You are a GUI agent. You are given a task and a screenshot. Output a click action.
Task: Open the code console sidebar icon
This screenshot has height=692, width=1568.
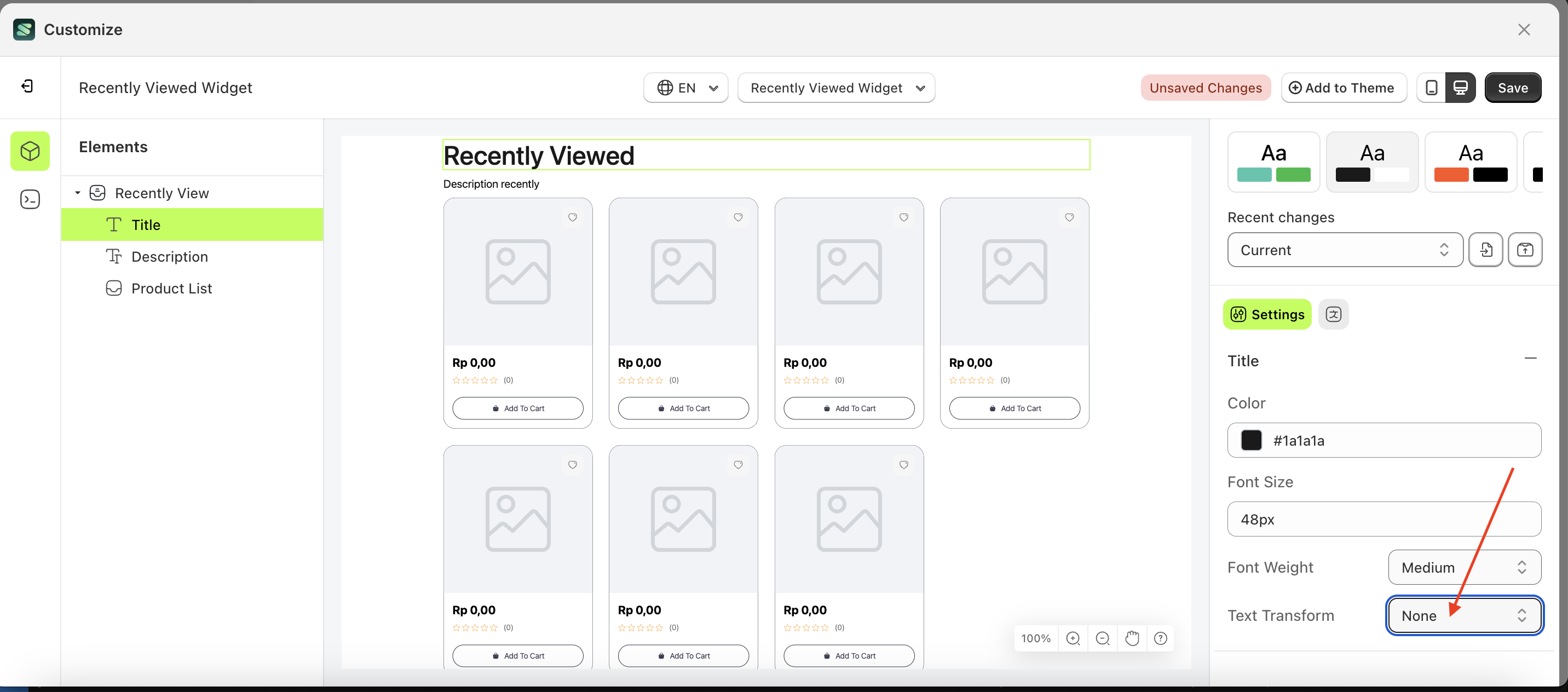pyautogui.click(x=30, y=199)
